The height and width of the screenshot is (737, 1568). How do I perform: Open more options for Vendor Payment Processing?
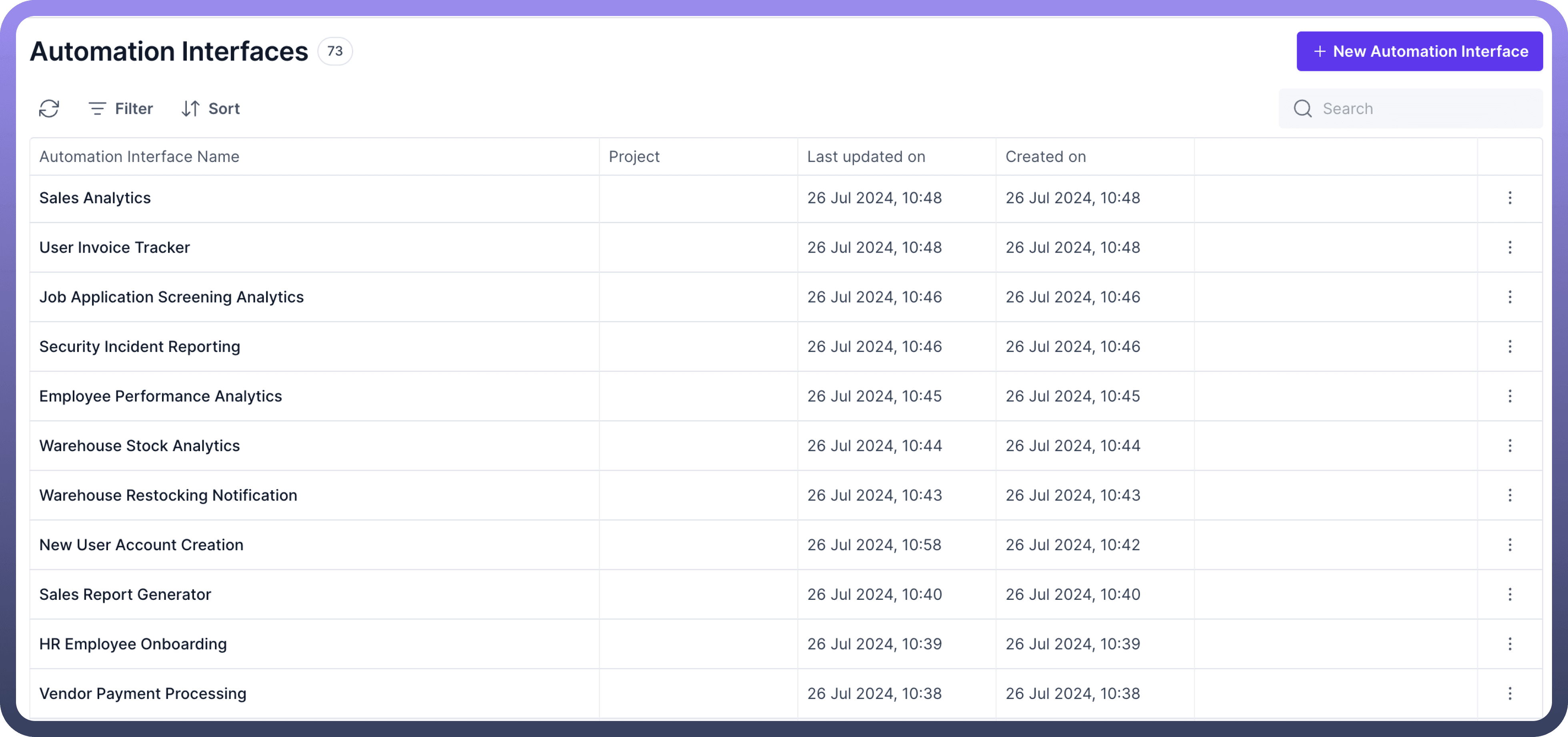click(1510, 694)
